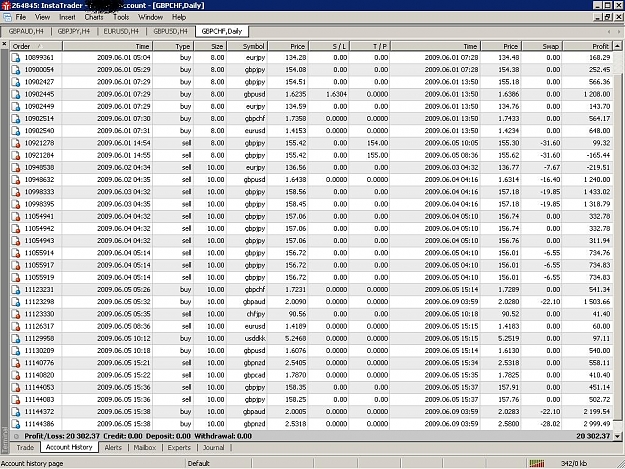Click the sell order icon for 11126317
625x469 pixels.
tap(16, 326)
